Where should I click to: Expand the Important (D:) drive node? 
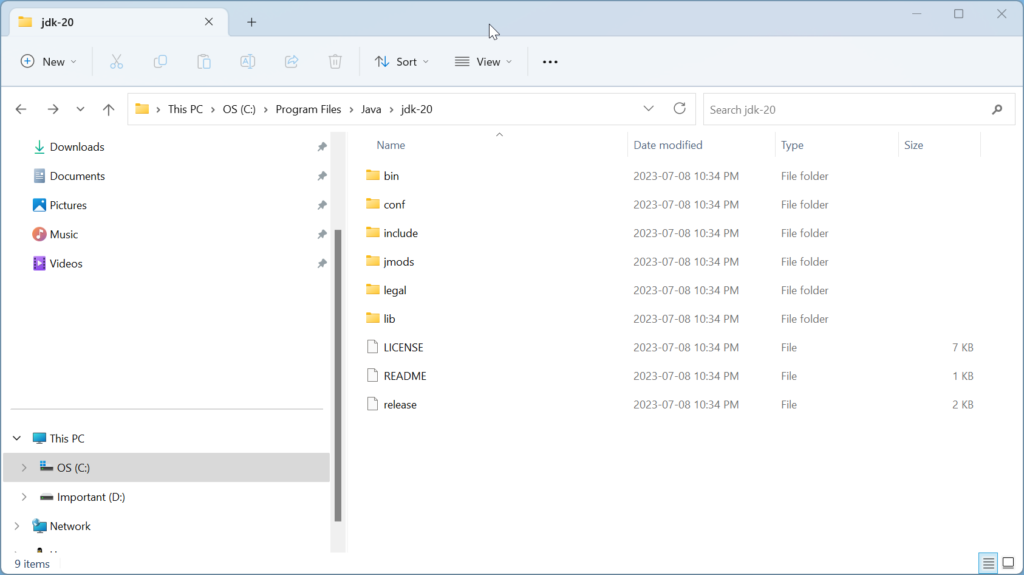(24, 497)
